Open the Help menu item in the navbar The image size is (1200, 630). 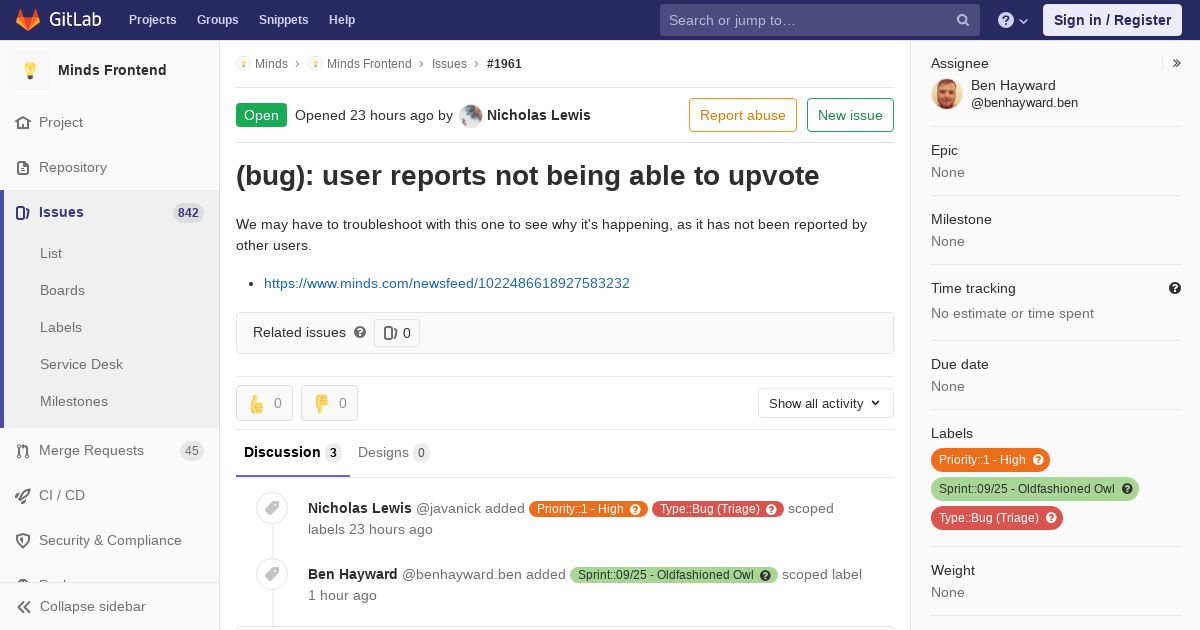pyautogui.click(x=342, y=20)
